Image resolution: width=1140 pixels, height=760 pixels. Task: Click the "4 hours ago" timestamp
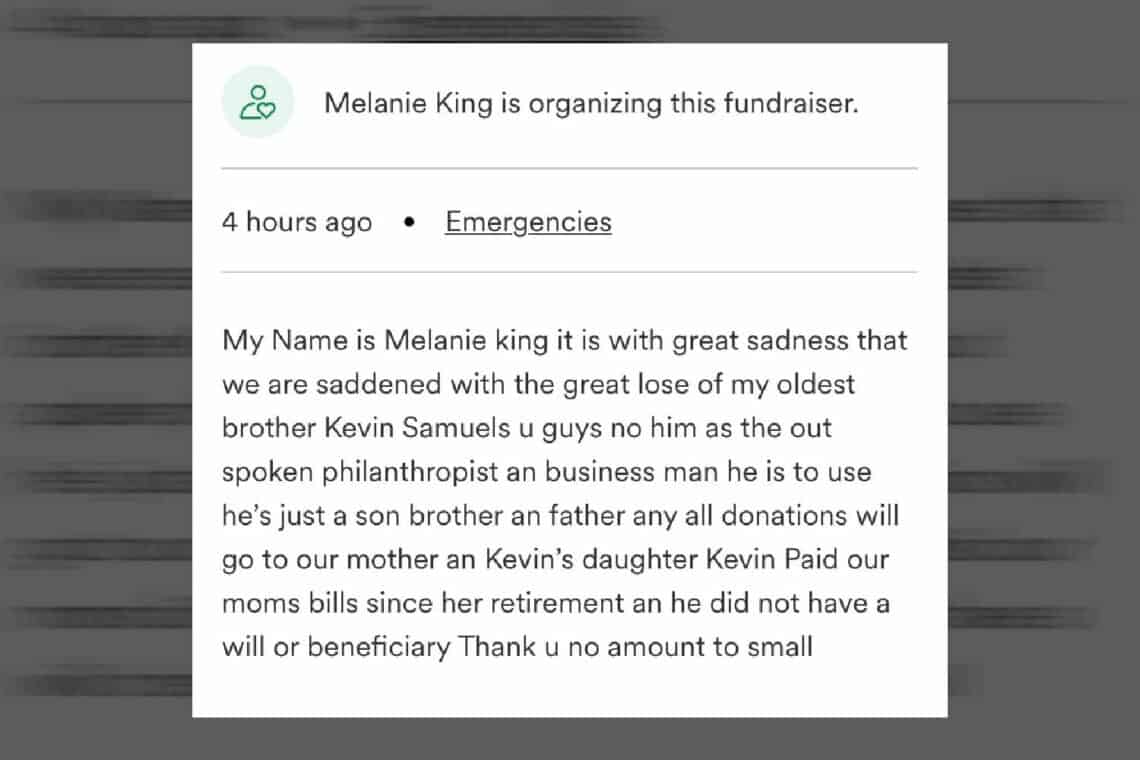(296, 221)
